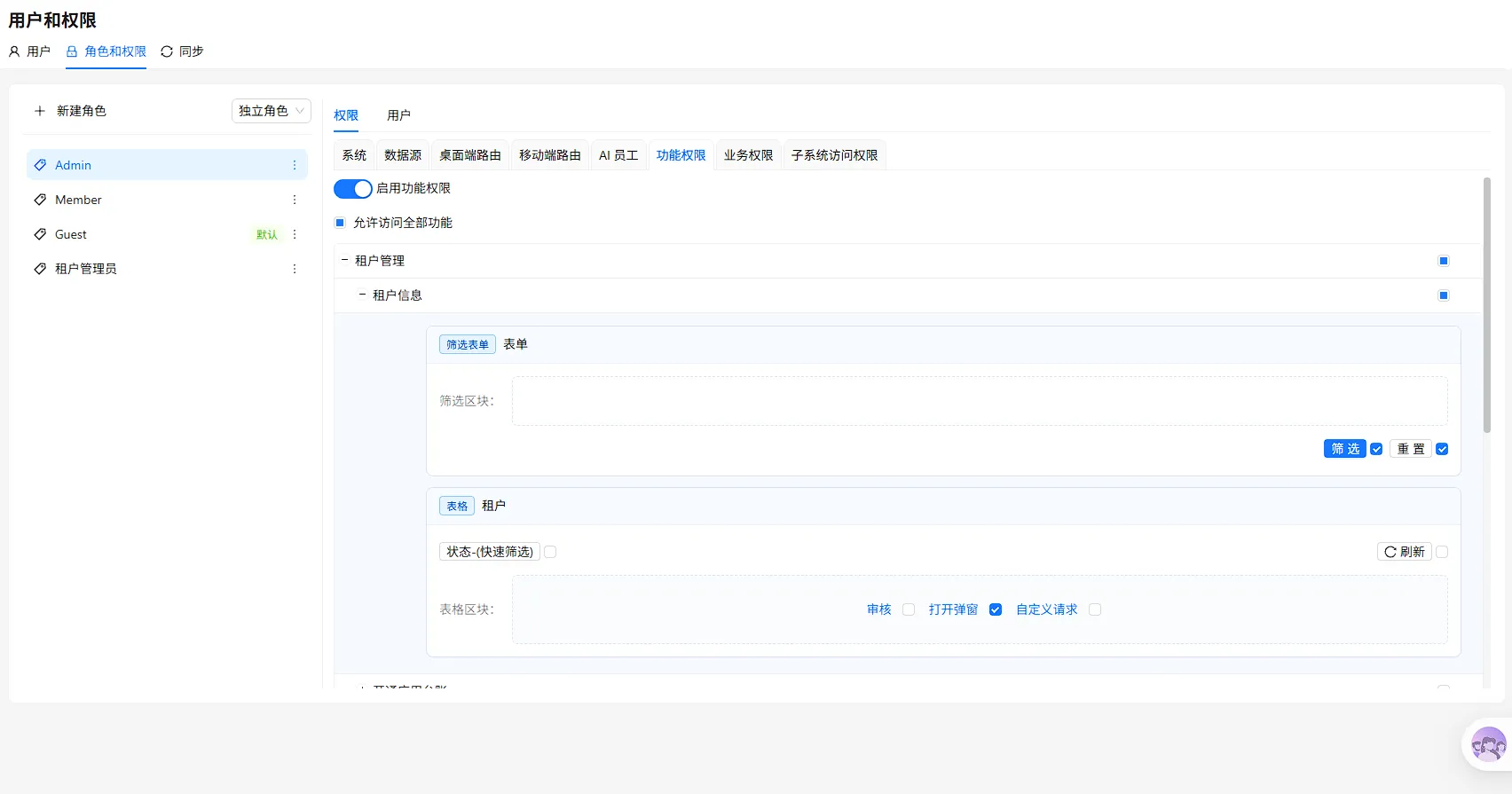This screenshot has width=1512, height=794.
Task: Check the 自定义请求 permission checkbox
Action: tap(1095, 609)
